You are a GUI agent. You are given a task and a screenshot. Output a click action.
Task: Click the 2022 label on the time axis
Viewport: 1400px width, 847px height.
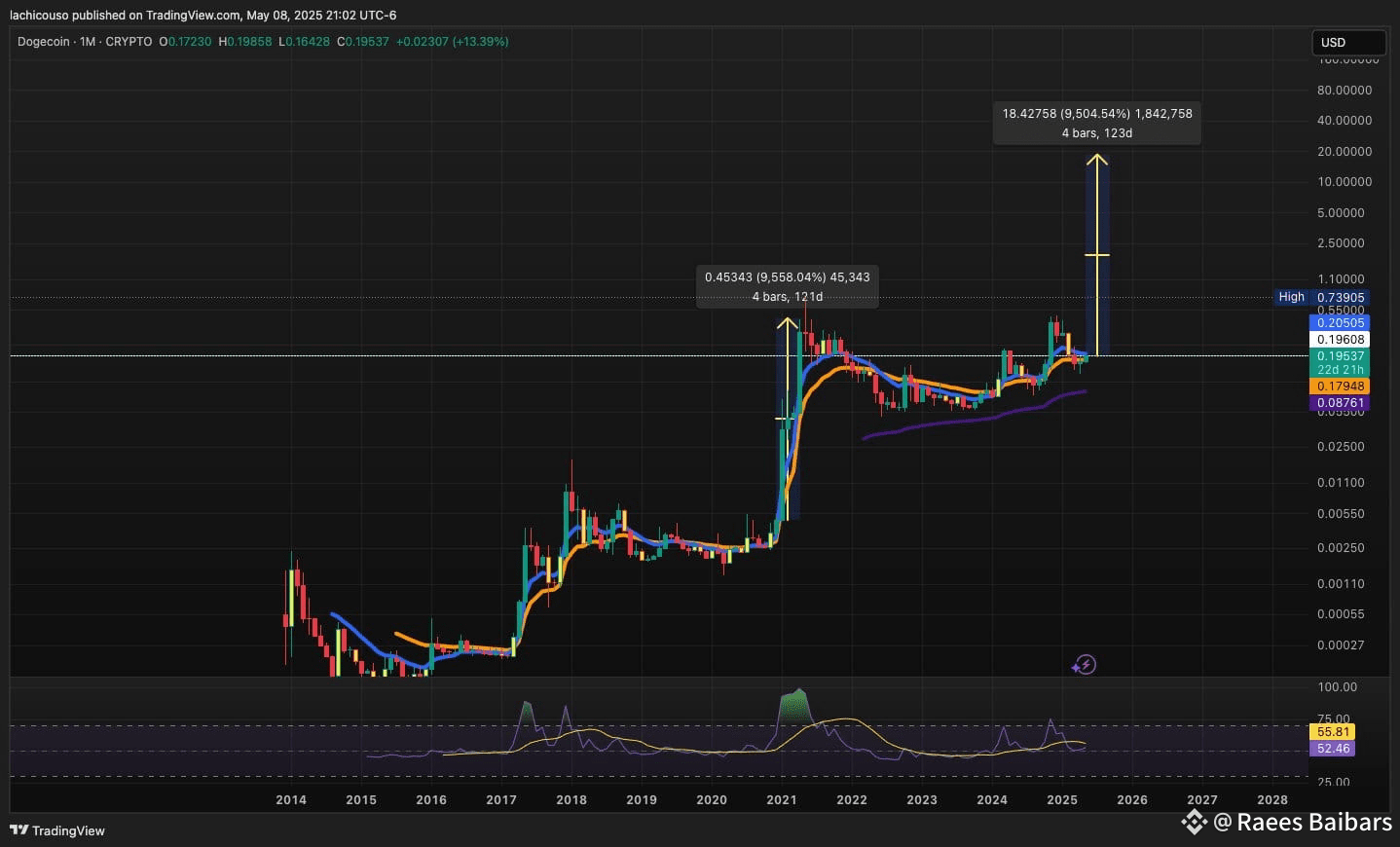point(852,800)
